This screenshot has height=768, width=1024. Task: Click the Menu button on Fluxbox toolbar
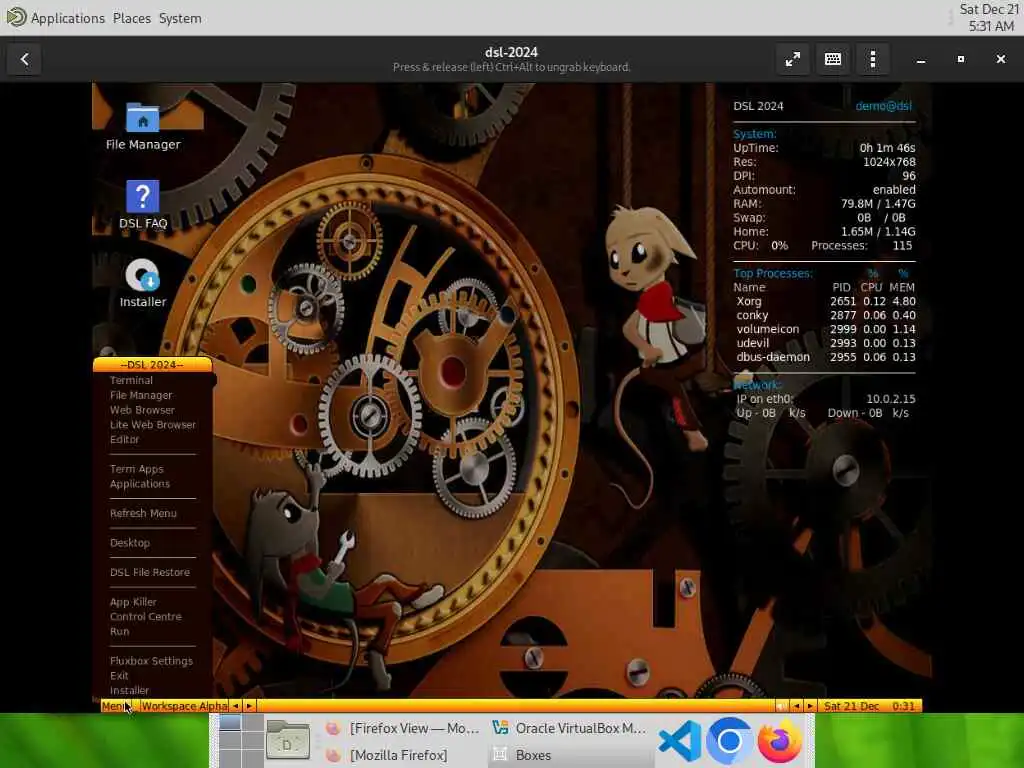click(x=116, y=706)
